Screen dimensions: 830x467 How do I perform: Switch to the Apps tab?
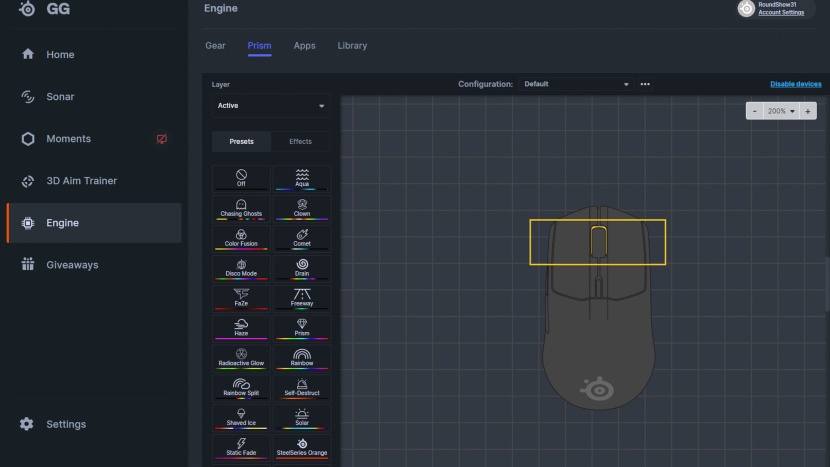[x=304, y=46]
